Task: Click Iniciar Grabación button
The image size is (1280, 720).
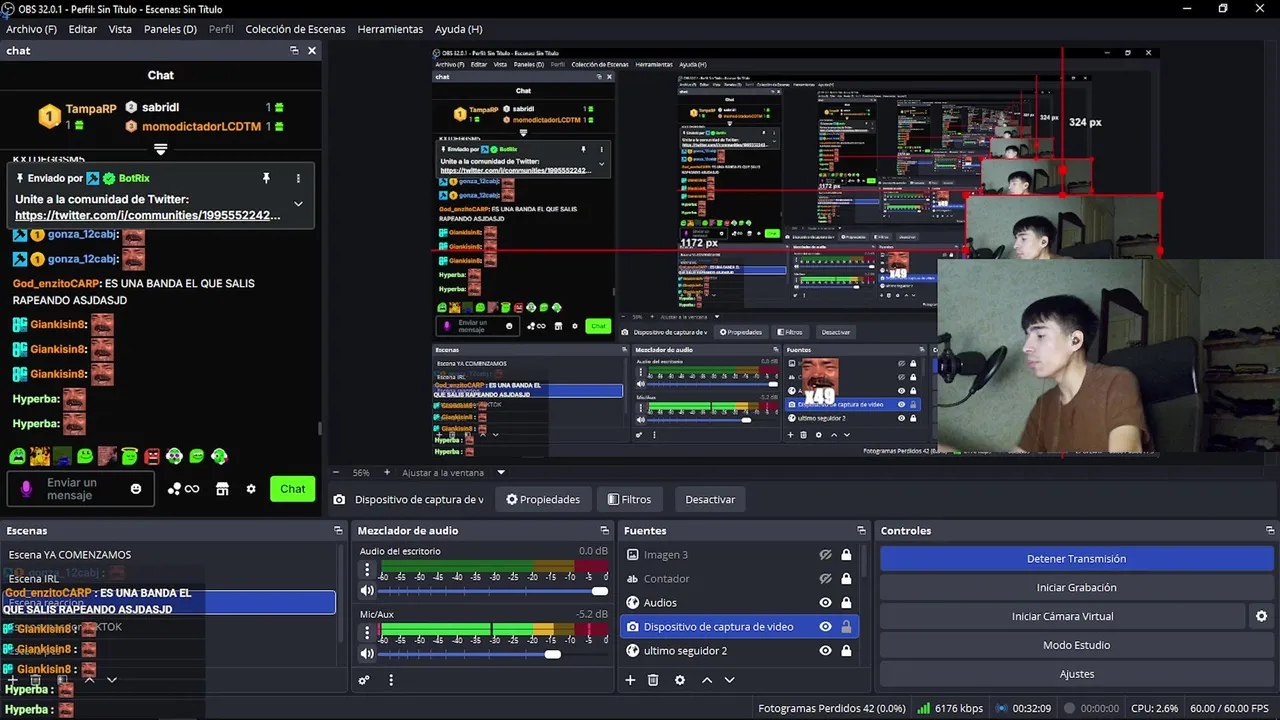Action: (1076, 587)
